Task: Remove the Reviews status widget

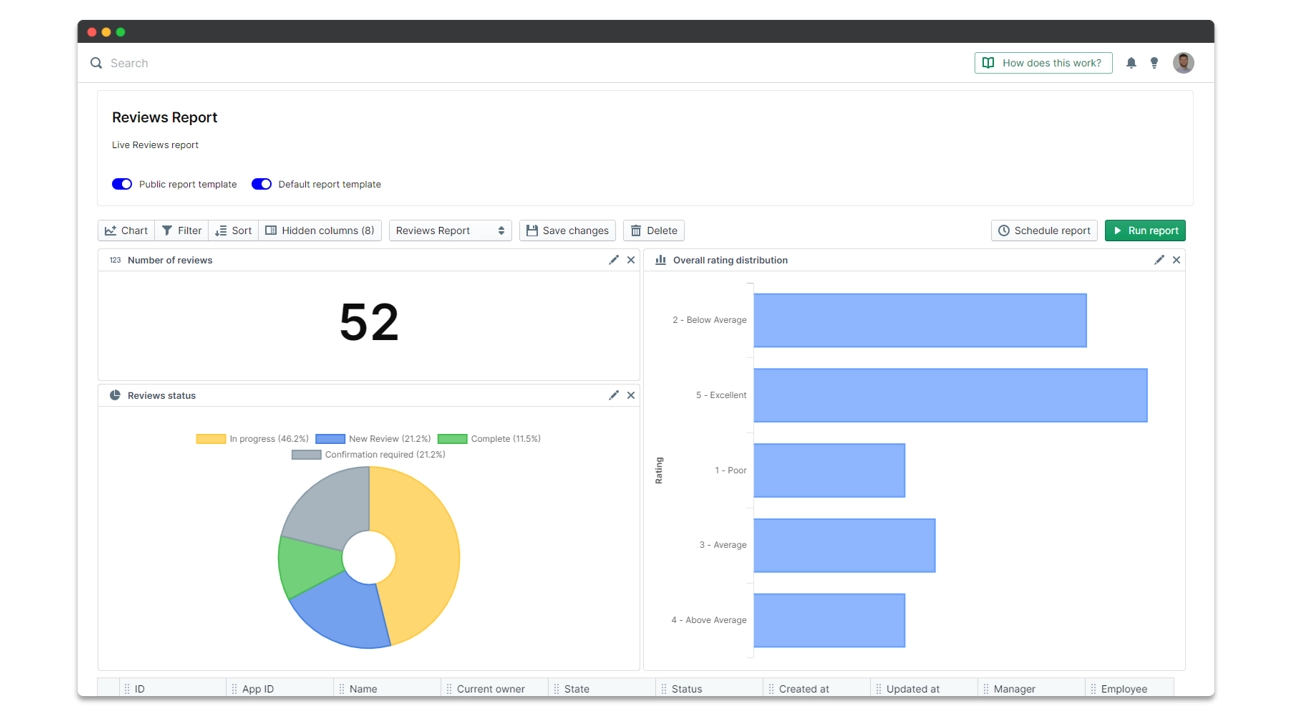Action: (x=631, y=395)
